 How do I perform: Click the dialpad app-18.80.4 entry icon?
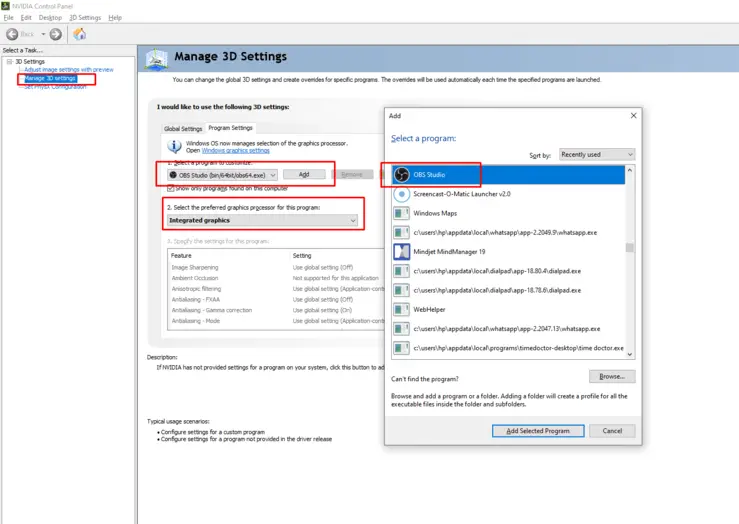[402, 271]
